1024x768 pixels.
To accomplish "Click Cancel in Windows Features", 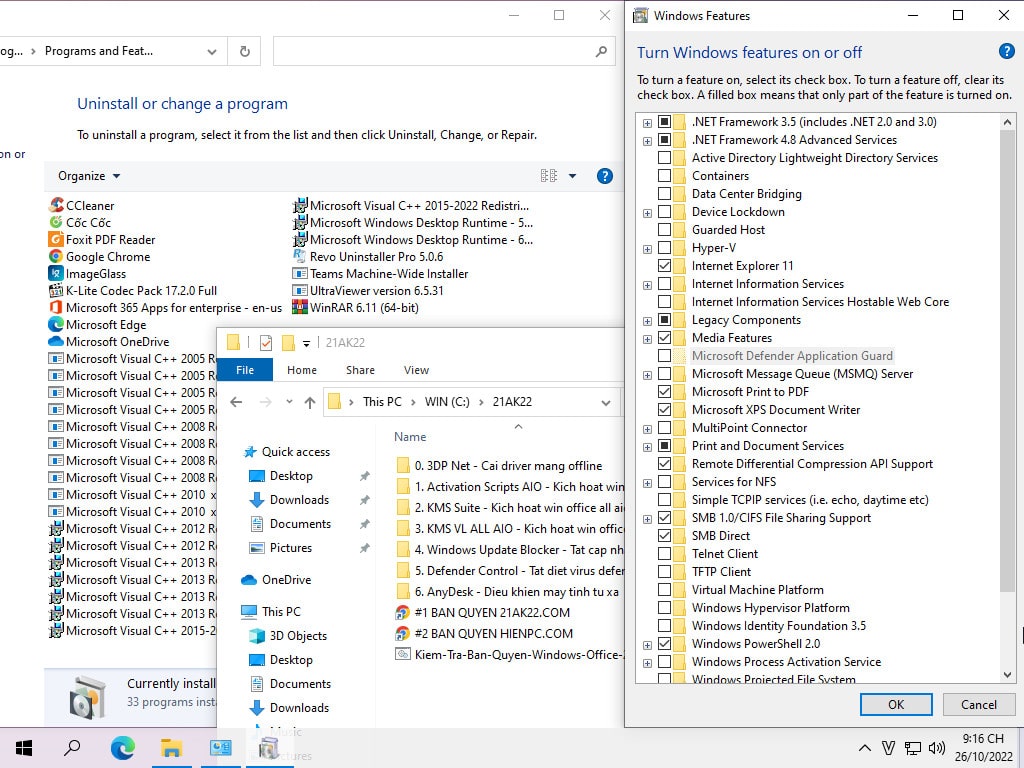I will point(979,705).
